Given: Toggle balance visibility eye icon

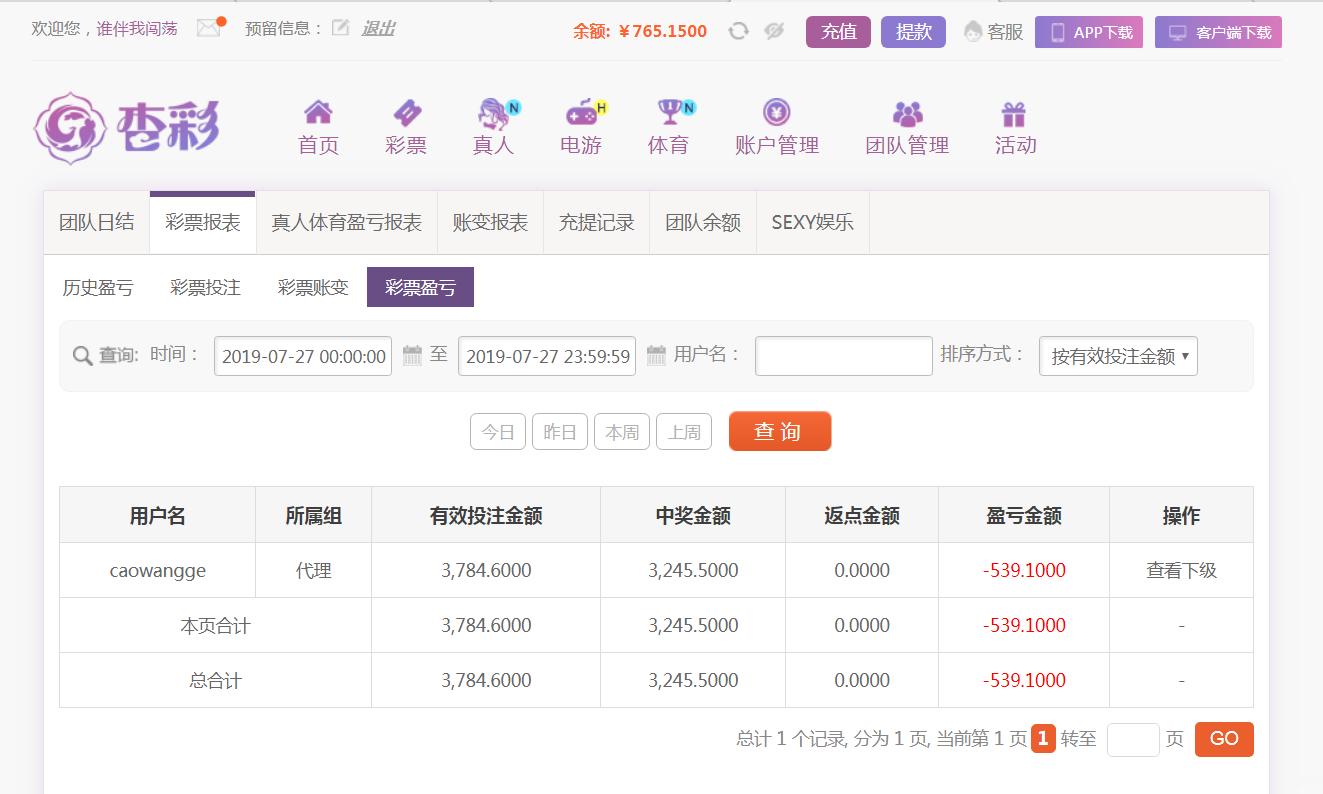Looking at the screenshot, I should 773,31.
